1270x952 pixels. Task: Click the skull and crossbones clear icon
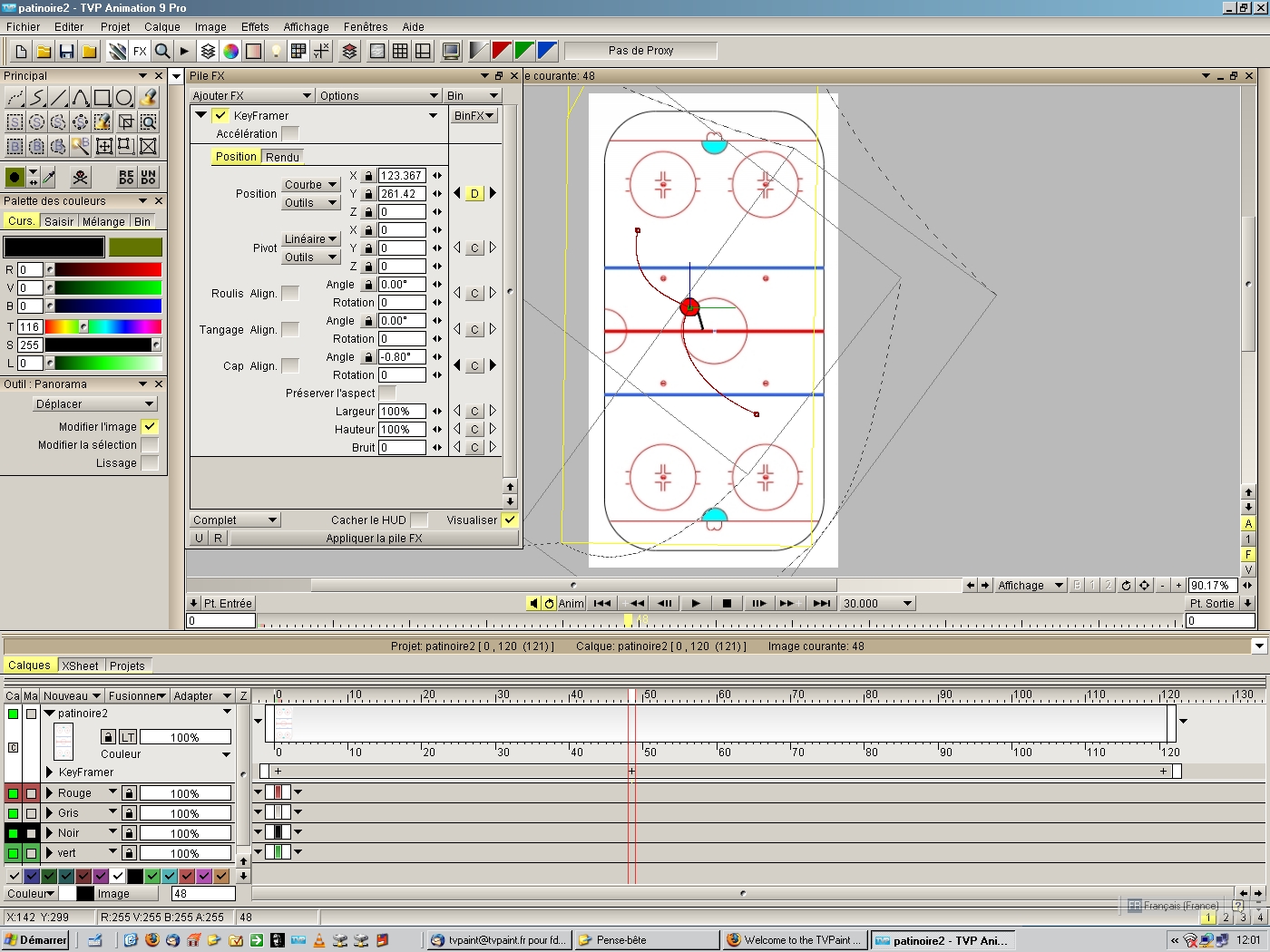81,178
